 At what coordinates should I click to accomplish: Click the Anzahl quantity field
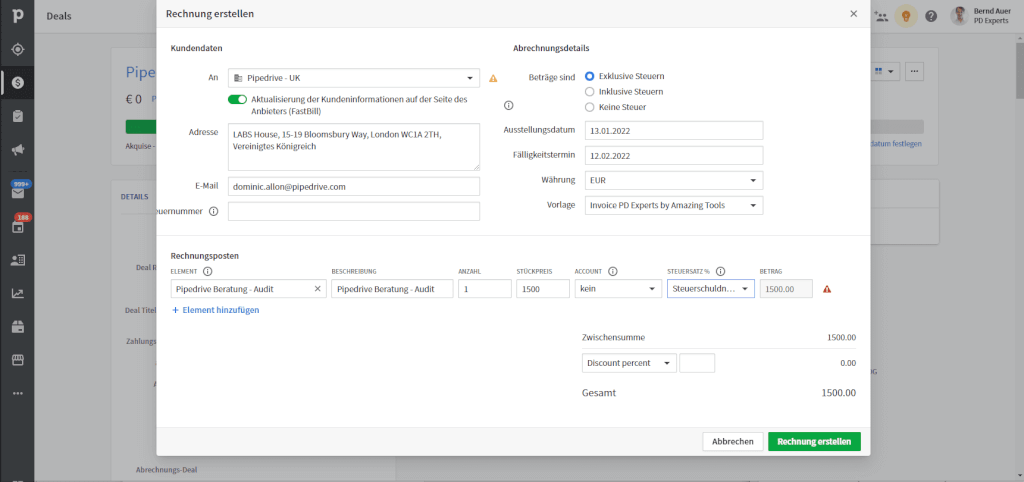(485, 289)
